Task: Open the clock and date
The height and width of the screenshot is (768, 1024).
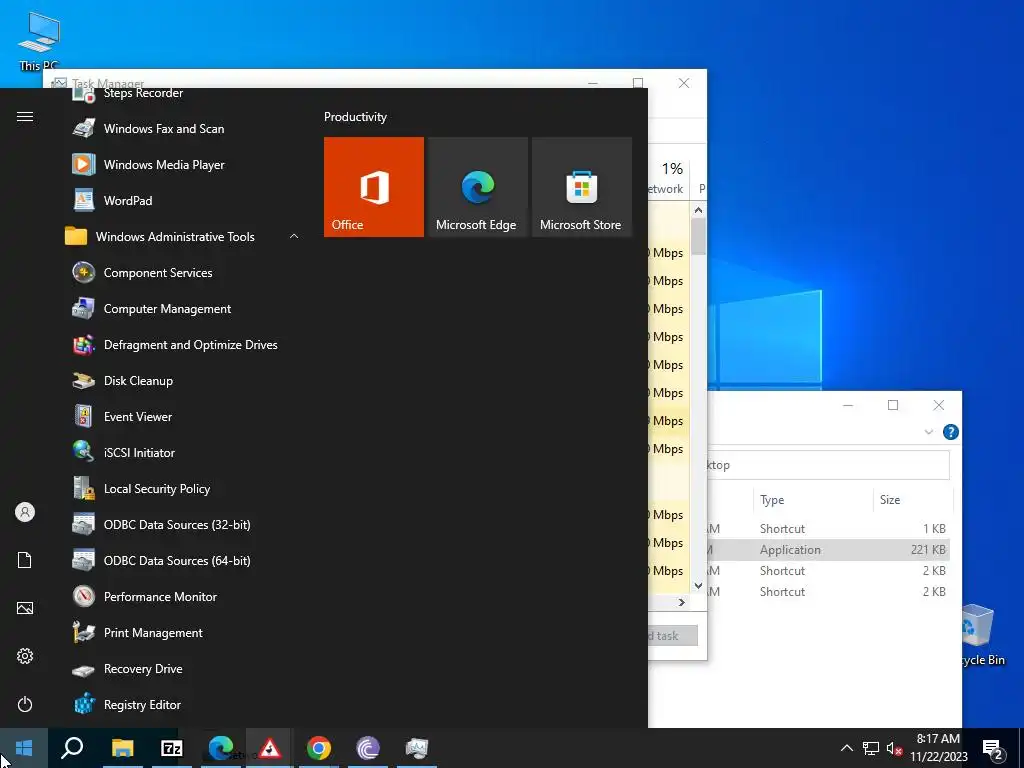Action: click(x=938, y=748)
